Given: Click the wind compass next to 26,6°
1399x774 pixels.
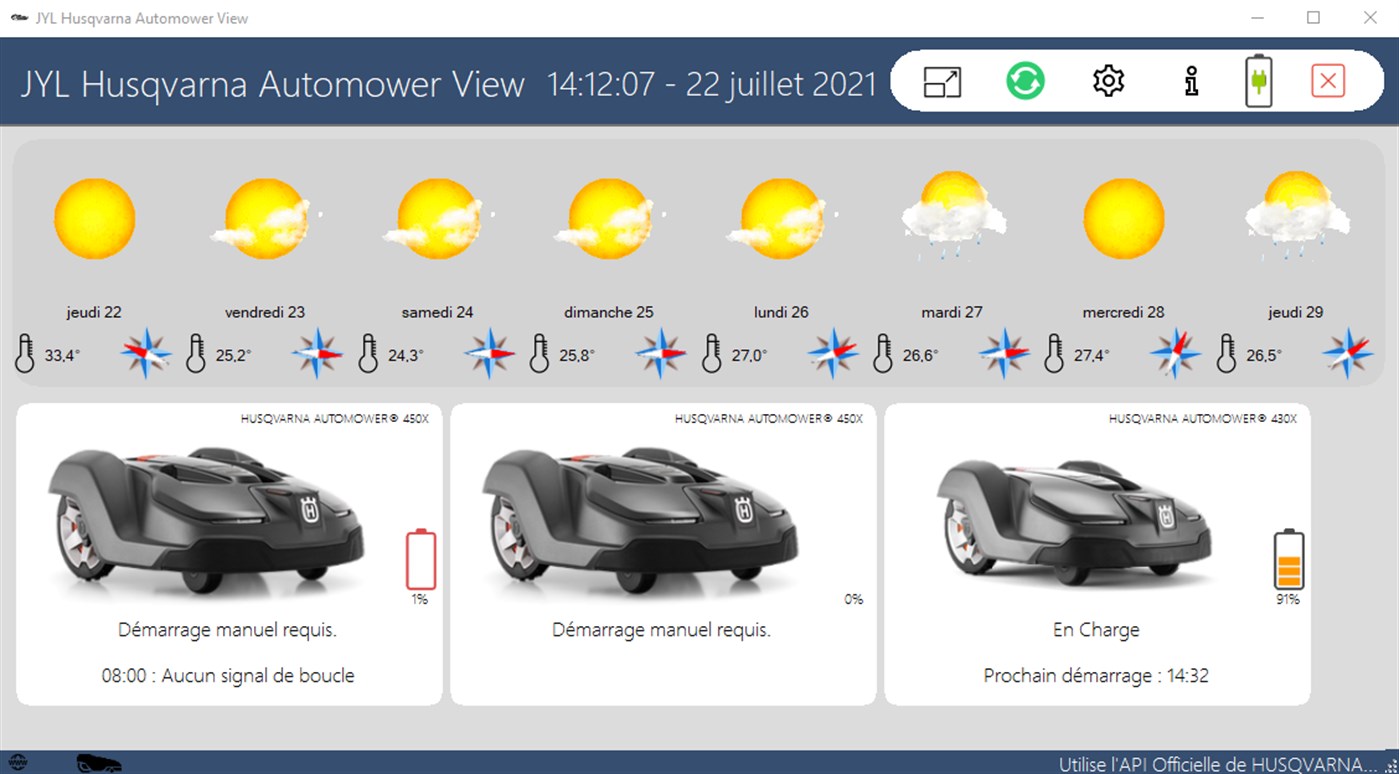Looking at the screenshot, I should (1004, 353).
